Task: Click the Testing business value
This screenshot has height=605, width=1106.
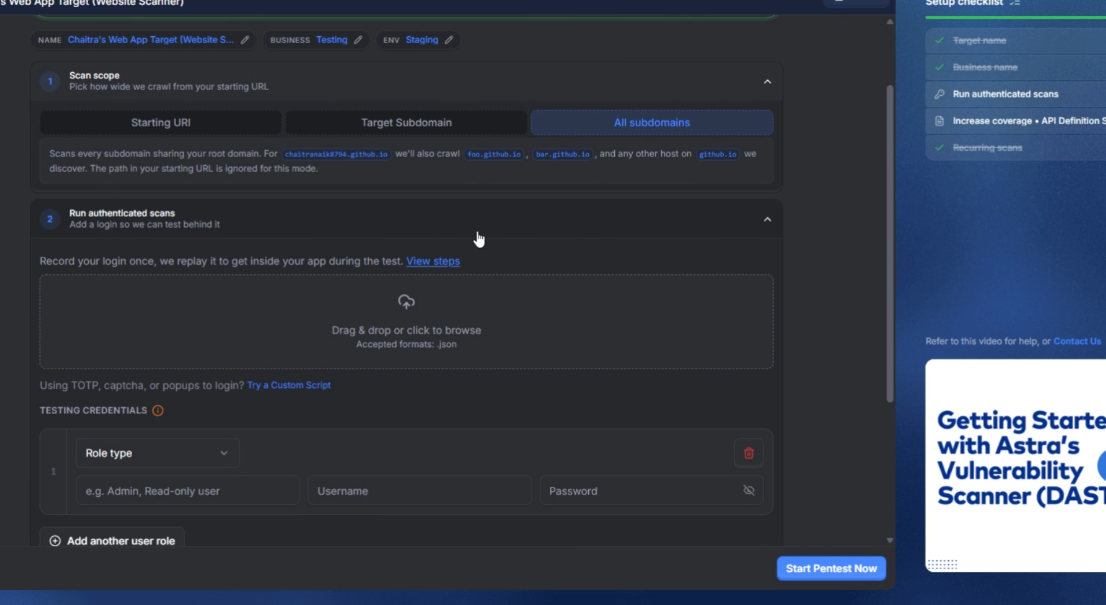Action: 332,40
